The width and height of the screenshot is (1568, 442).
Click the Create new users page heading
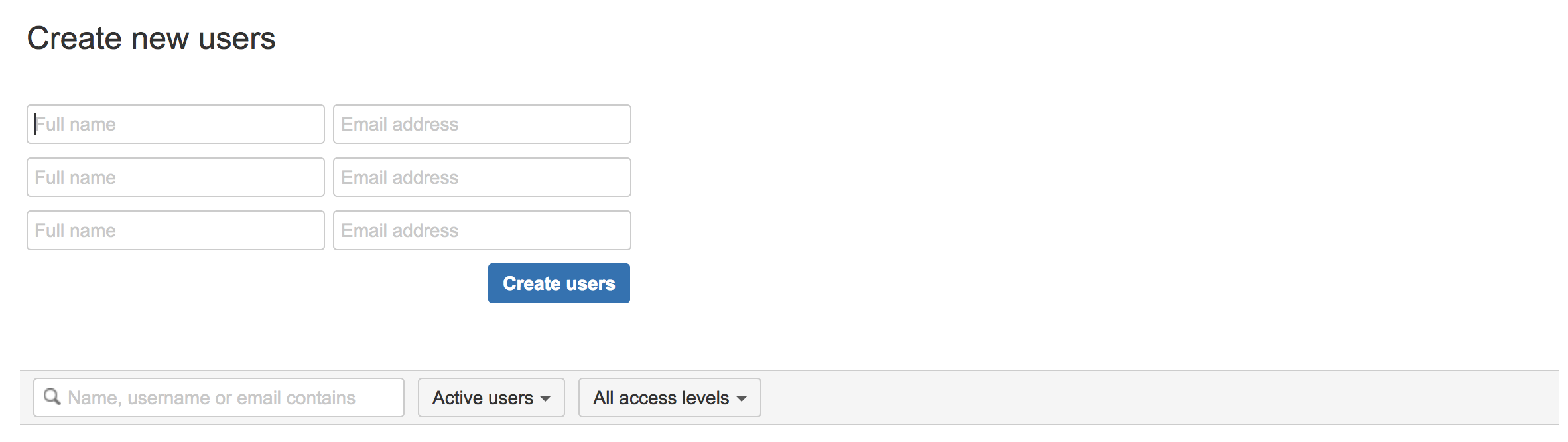pos(151,38)
